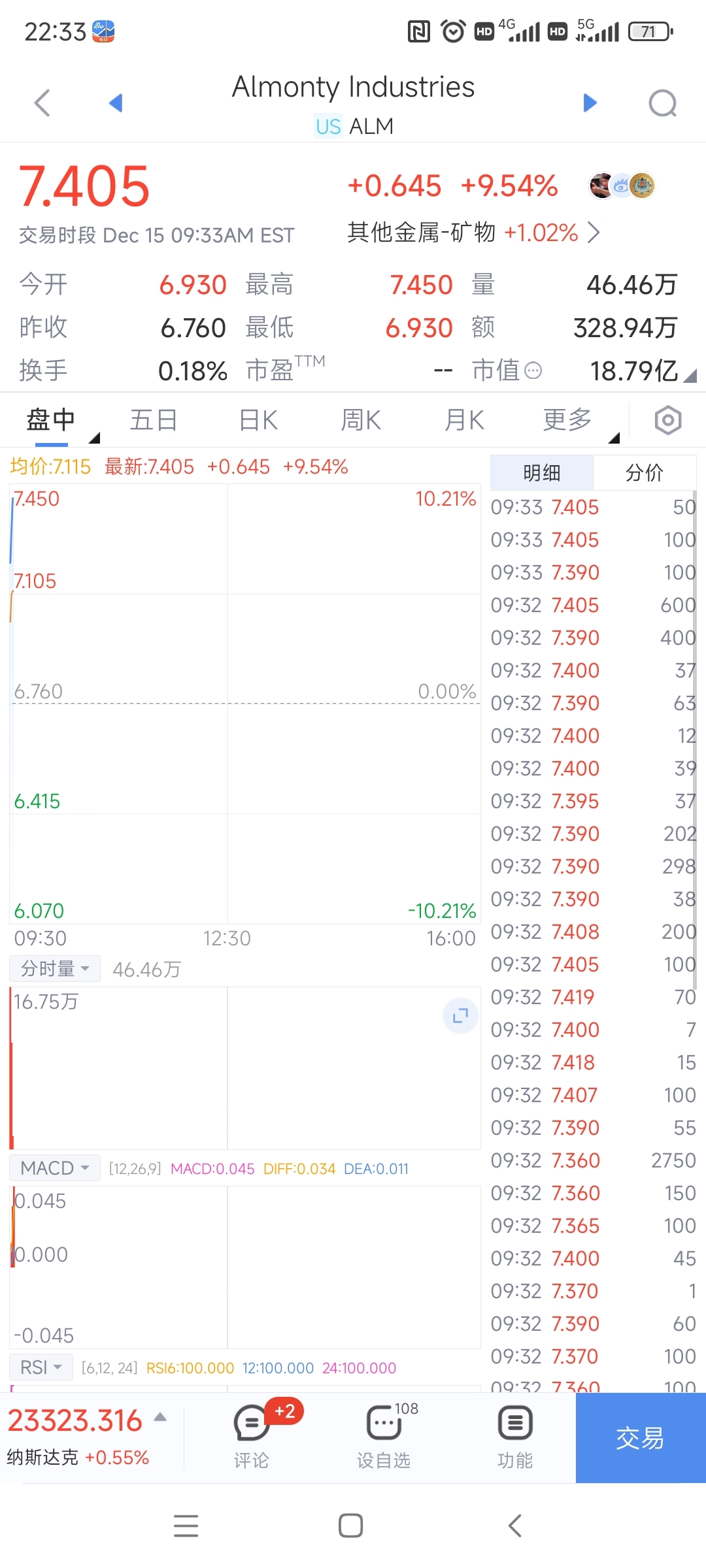Go to next stock with right triangle

click(x=590, y=103)
